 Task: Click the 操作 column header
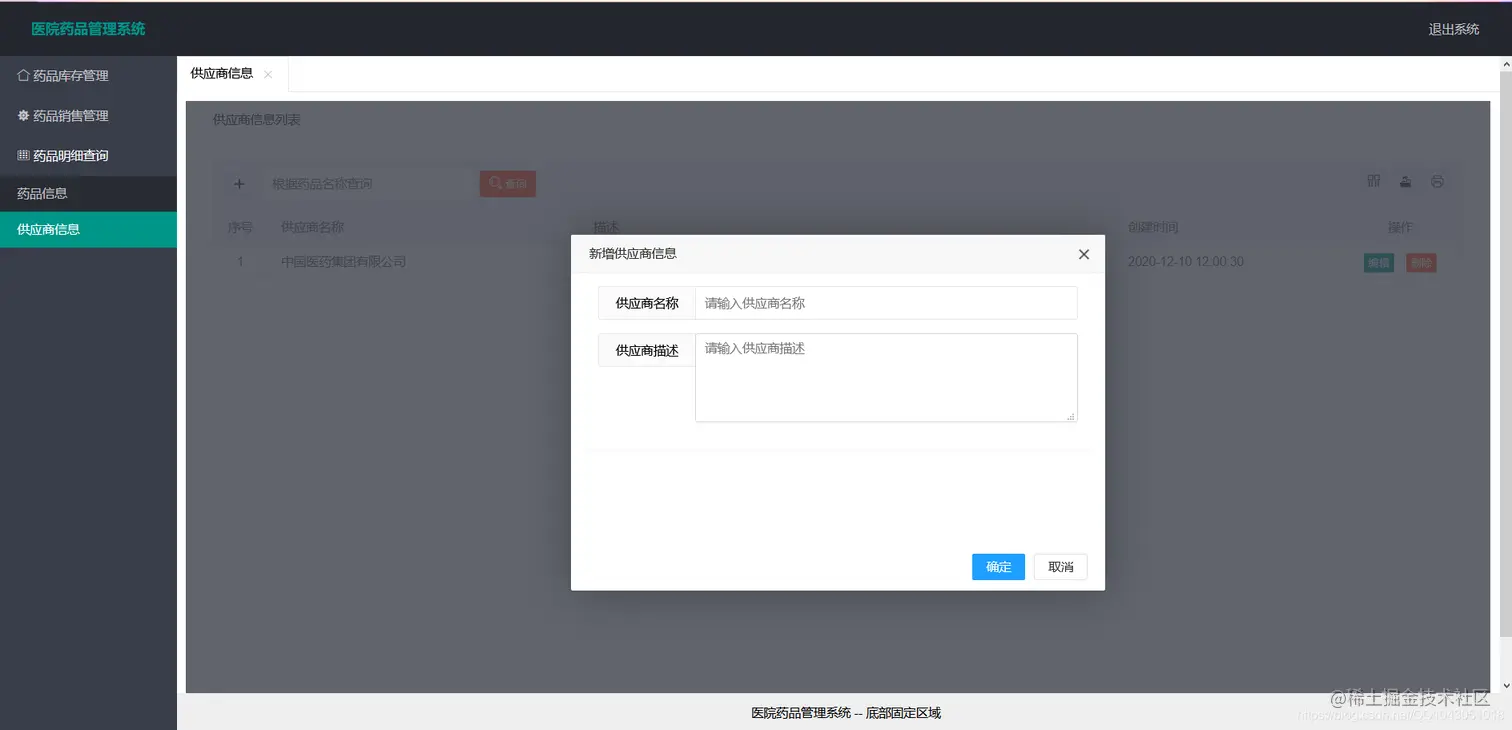(x=1400, y=227)
